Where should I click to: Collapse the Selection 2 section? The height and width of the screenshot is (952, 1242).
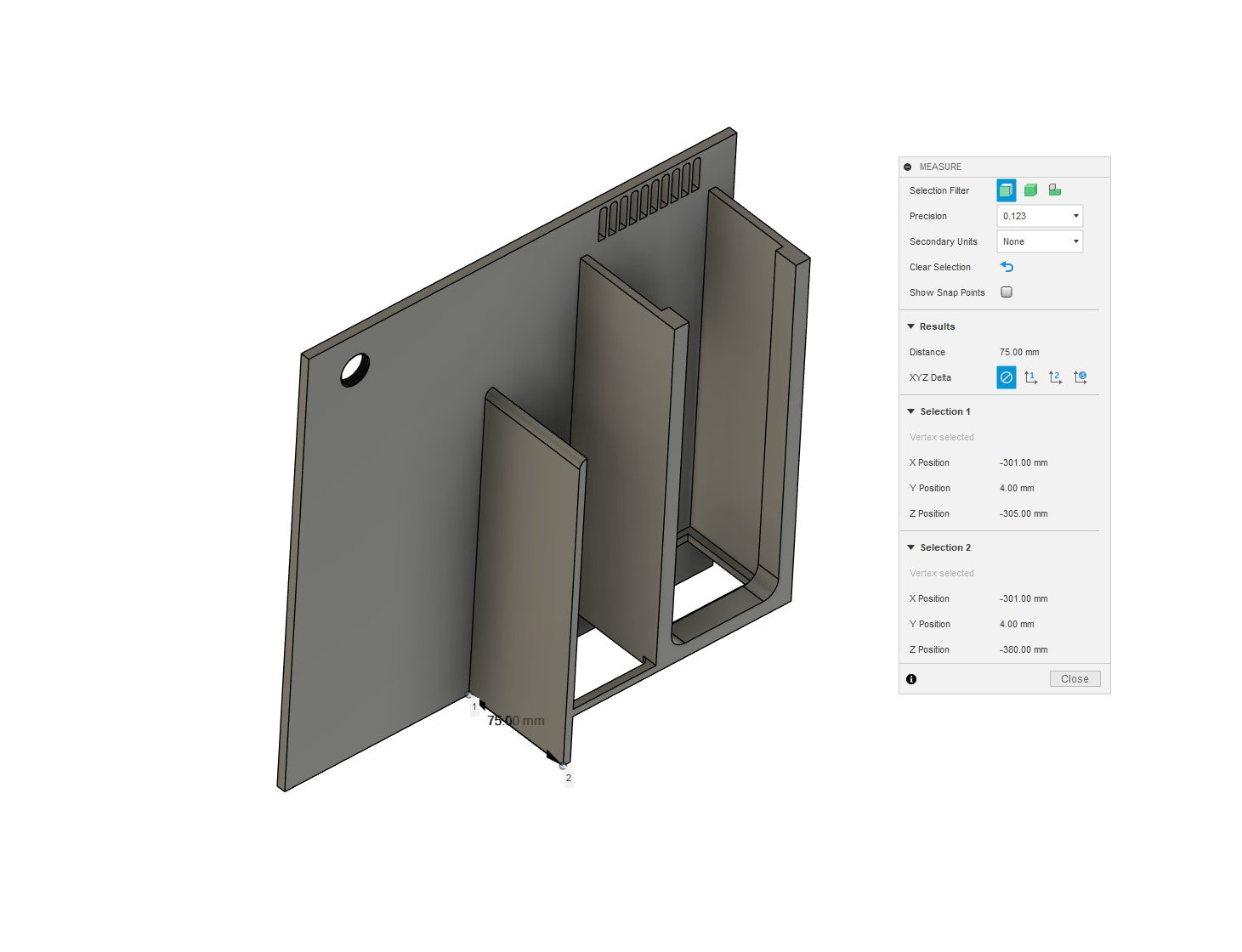911,547
